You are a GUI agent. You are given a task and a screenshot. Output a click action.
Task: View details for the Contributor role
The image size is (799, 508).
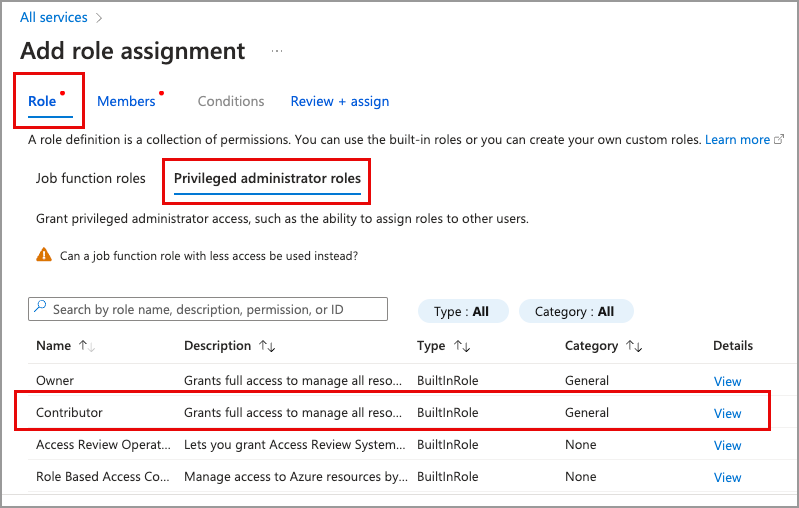[727, 413]
